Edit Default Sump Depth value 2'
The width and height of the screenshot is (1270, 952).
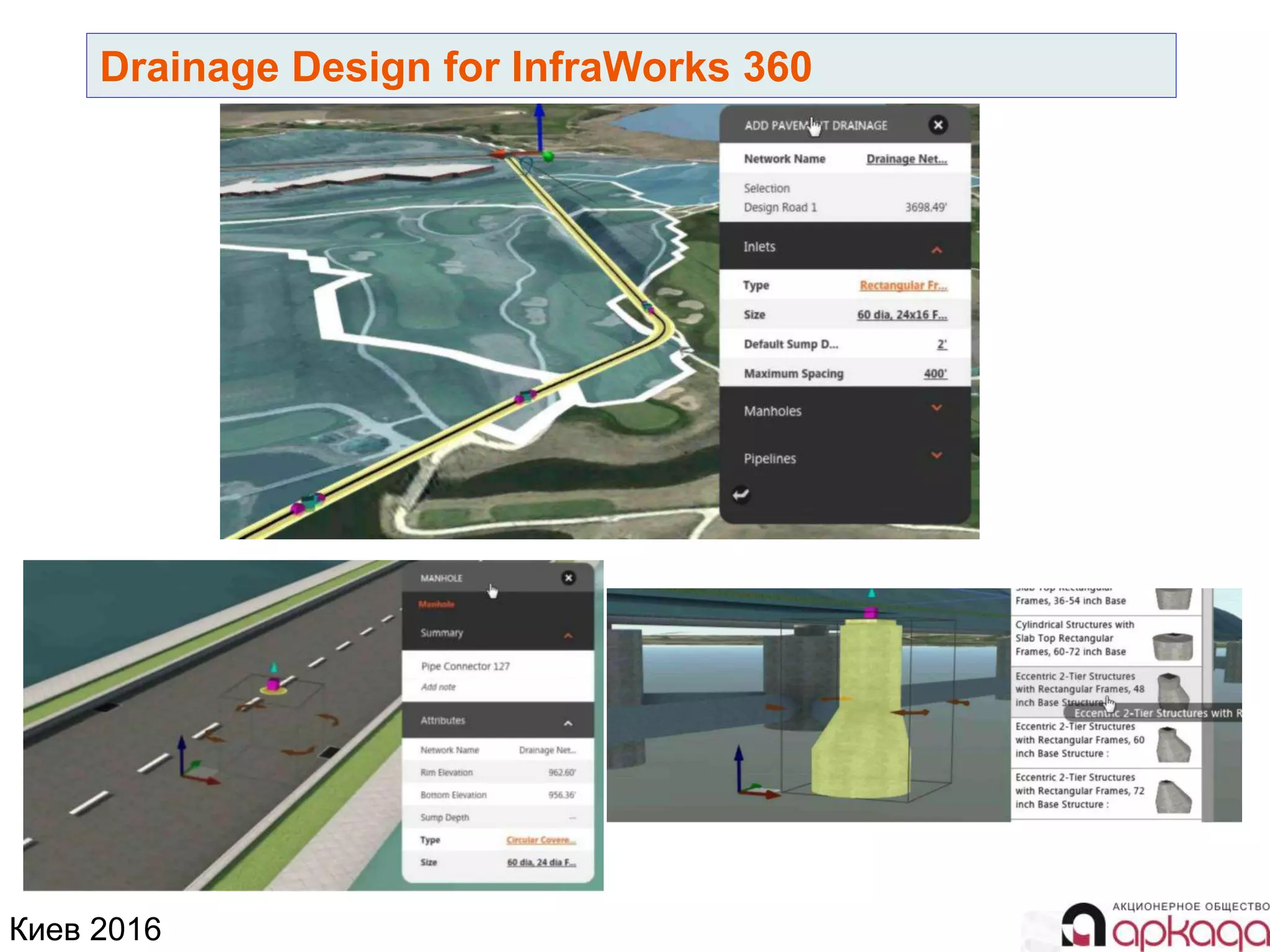tap(942, 344)
